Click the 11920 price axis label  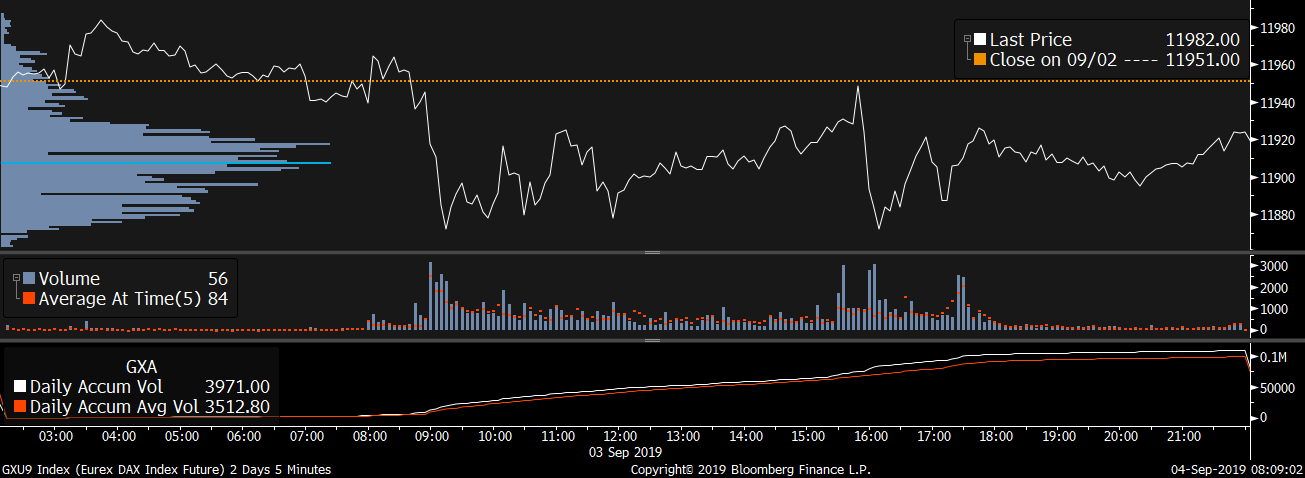(x=1279, y=140)
